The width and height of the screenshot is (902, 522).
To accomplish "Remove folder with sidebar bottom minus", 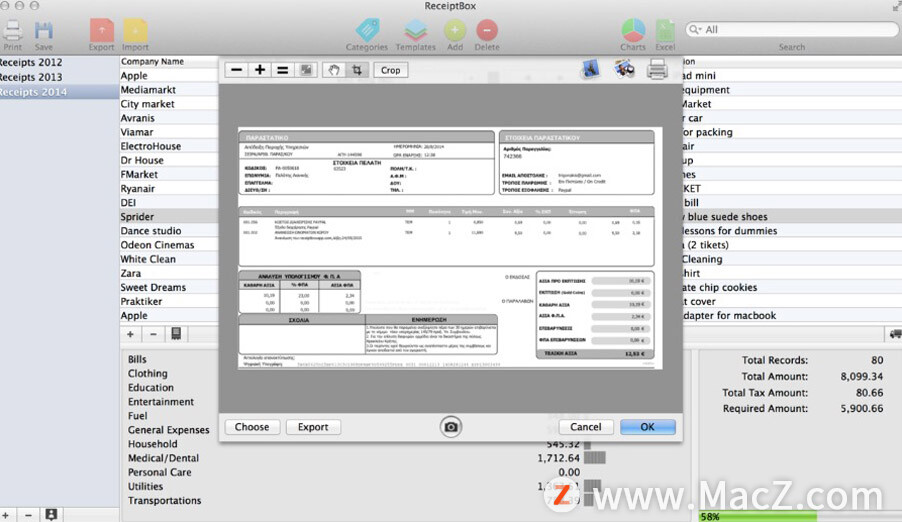I will tap(28, 515).
